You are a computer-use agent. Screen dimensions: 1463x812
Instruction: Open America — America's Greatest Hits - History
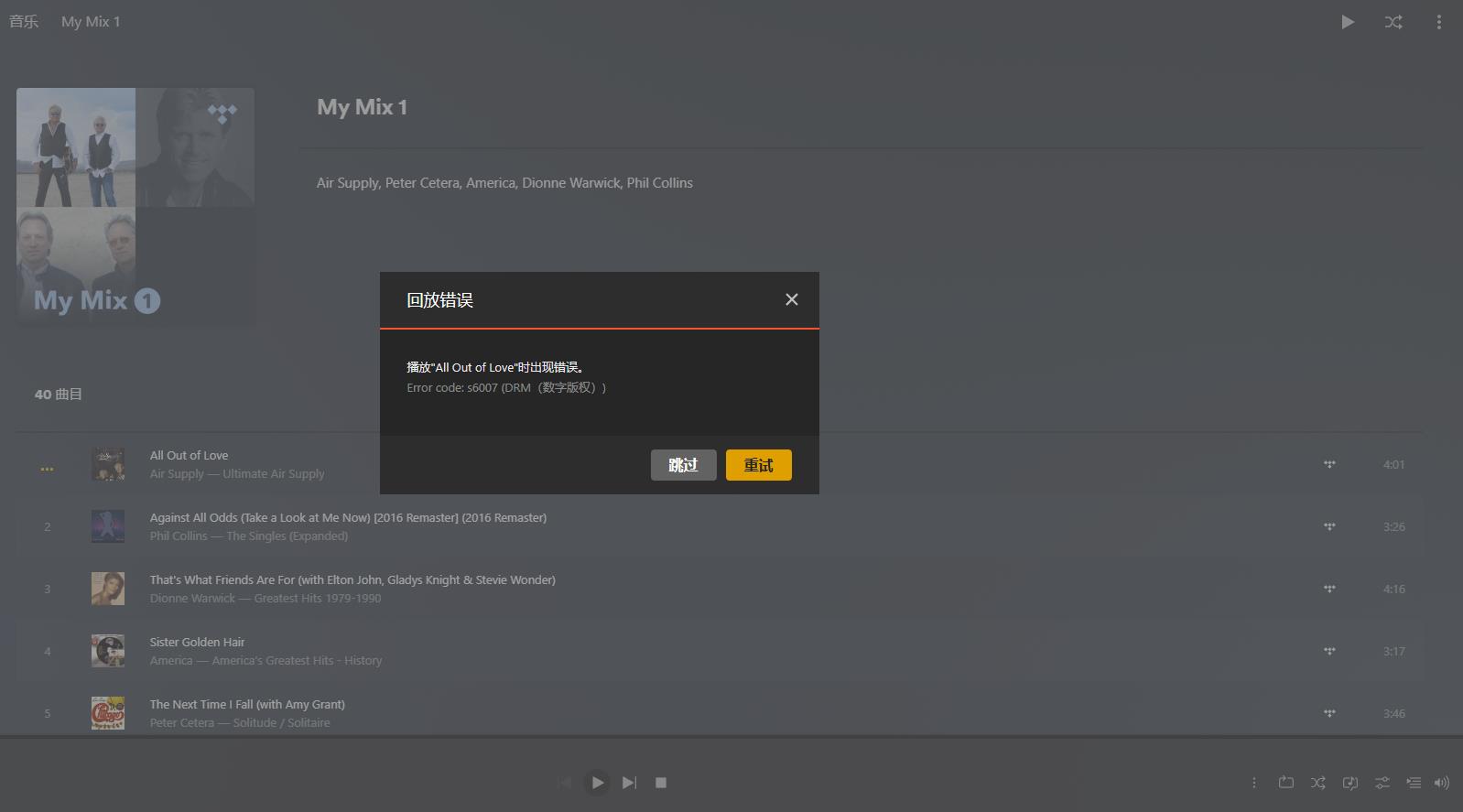coord(266,660)
